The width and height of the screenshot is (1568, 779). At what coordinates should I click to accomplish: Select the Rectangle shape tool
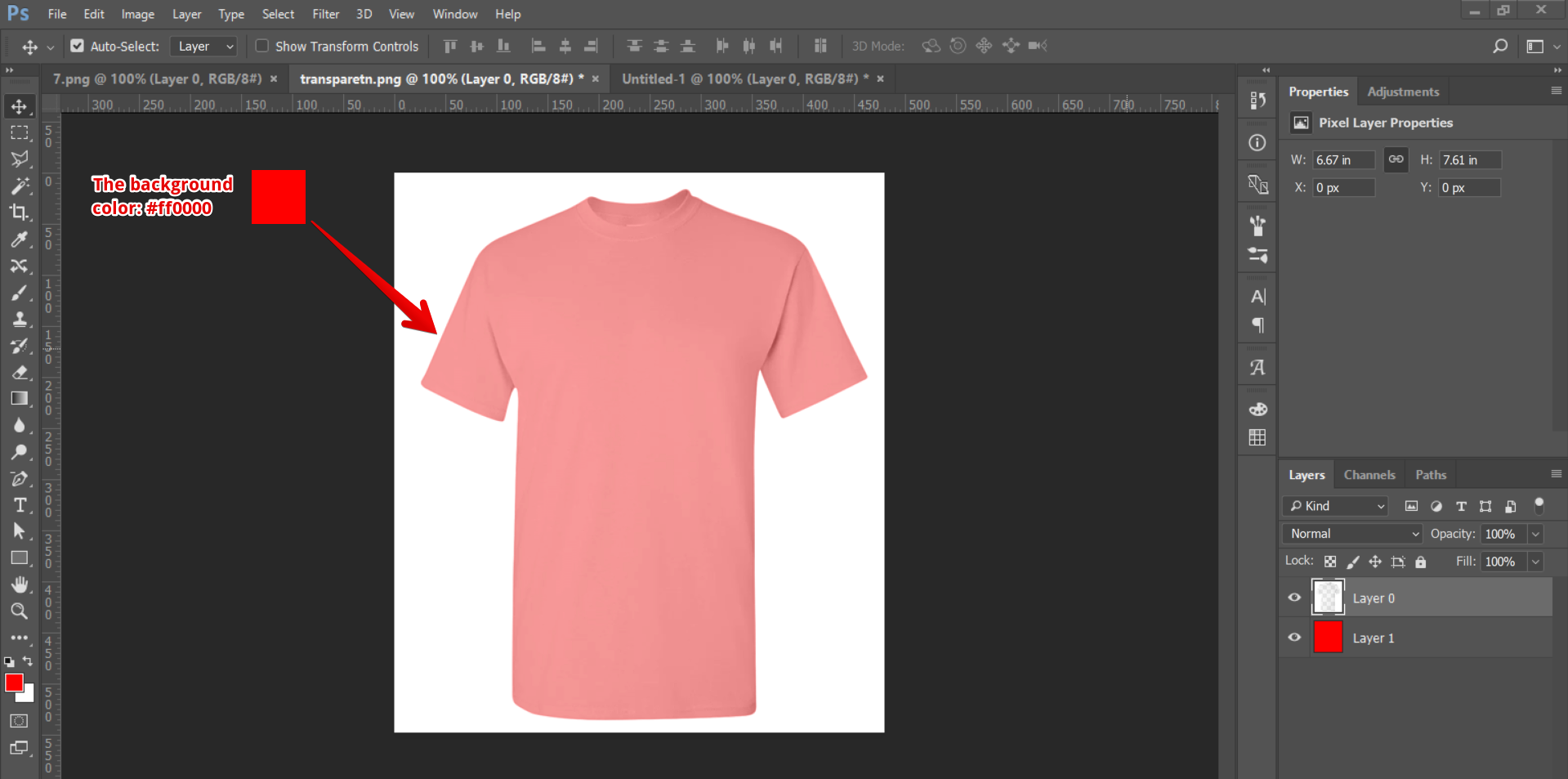point(19,558)
